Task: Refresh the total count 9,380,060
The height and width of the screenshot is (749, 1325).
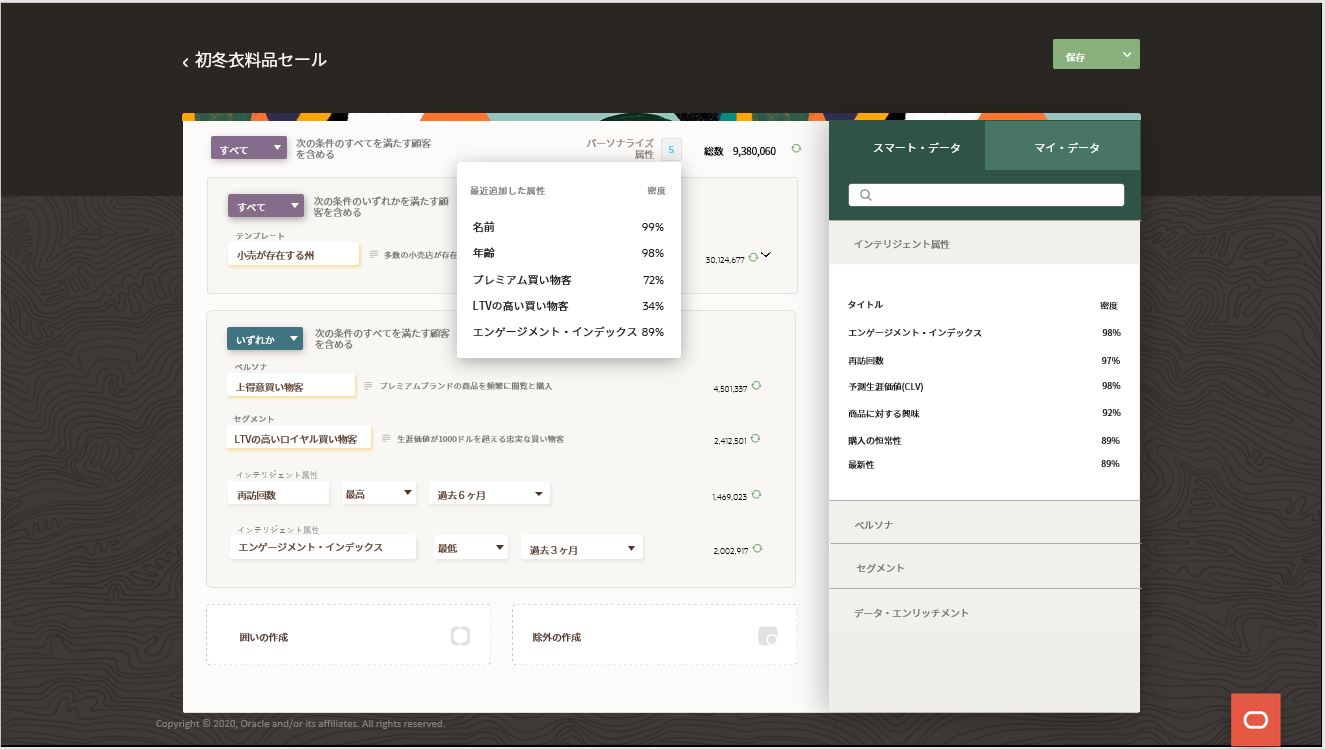Action: tap(796, 149)
